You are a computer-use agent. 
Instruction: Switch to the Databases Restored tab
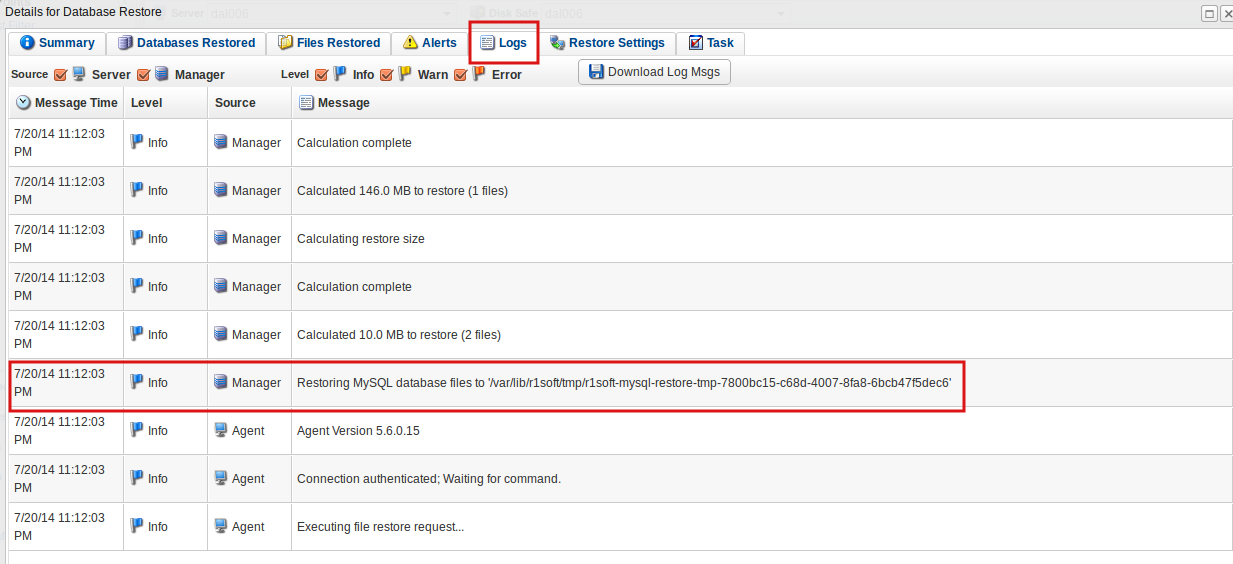click(x=186, y=43)
